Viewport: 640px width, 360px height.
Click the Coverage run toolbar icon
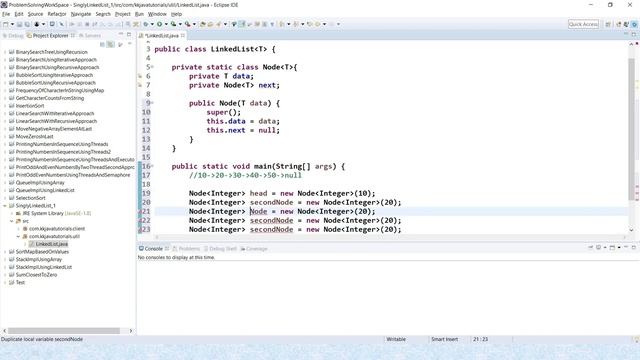173,24
